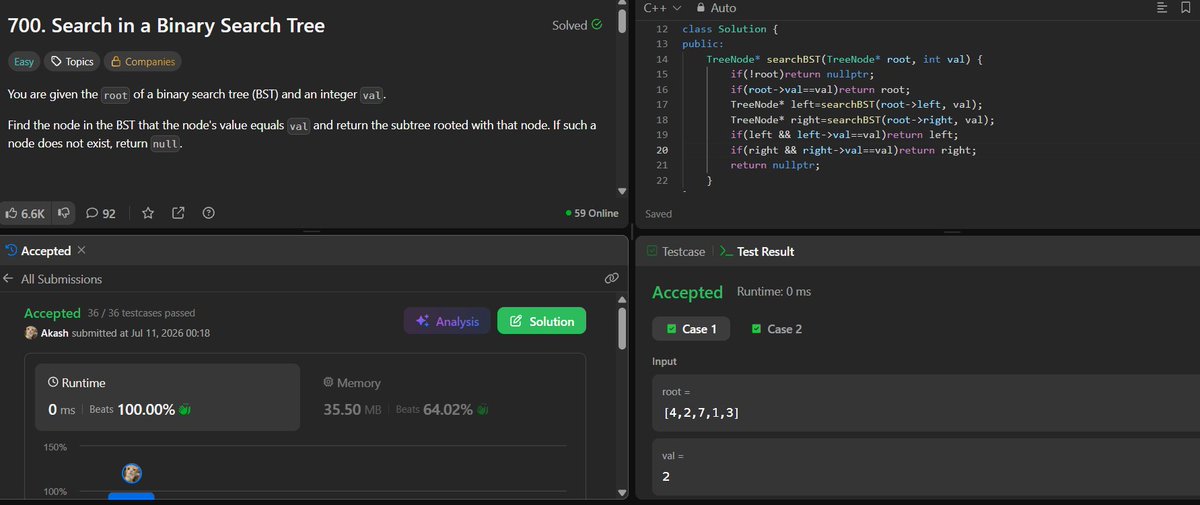Click Akash's profile avatar
The image size is (1200, 505).
(31, 333)
